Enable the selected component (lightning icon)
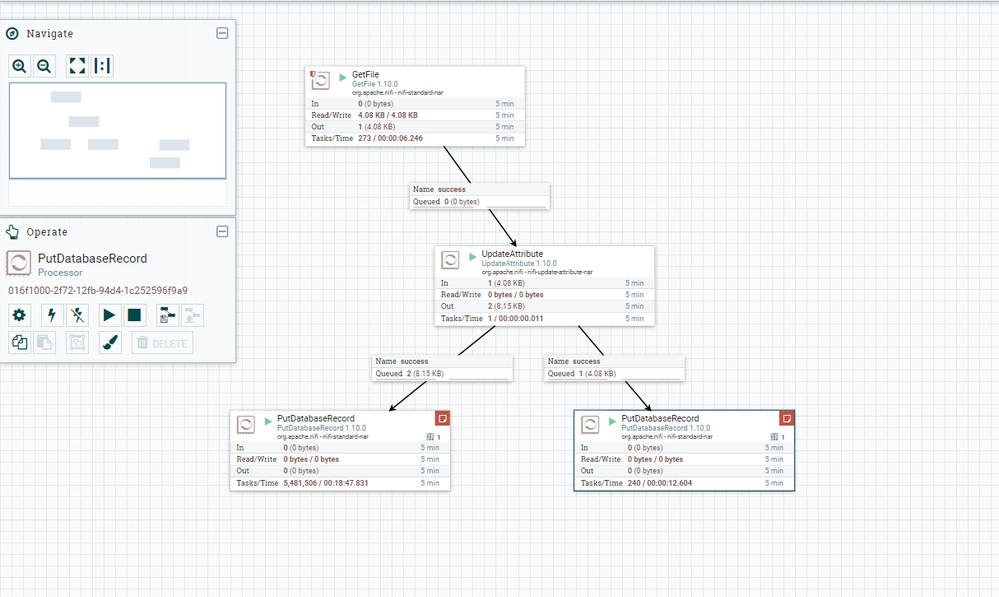The image size is (999, 597). pyautogui.click(x=52, y=315)
